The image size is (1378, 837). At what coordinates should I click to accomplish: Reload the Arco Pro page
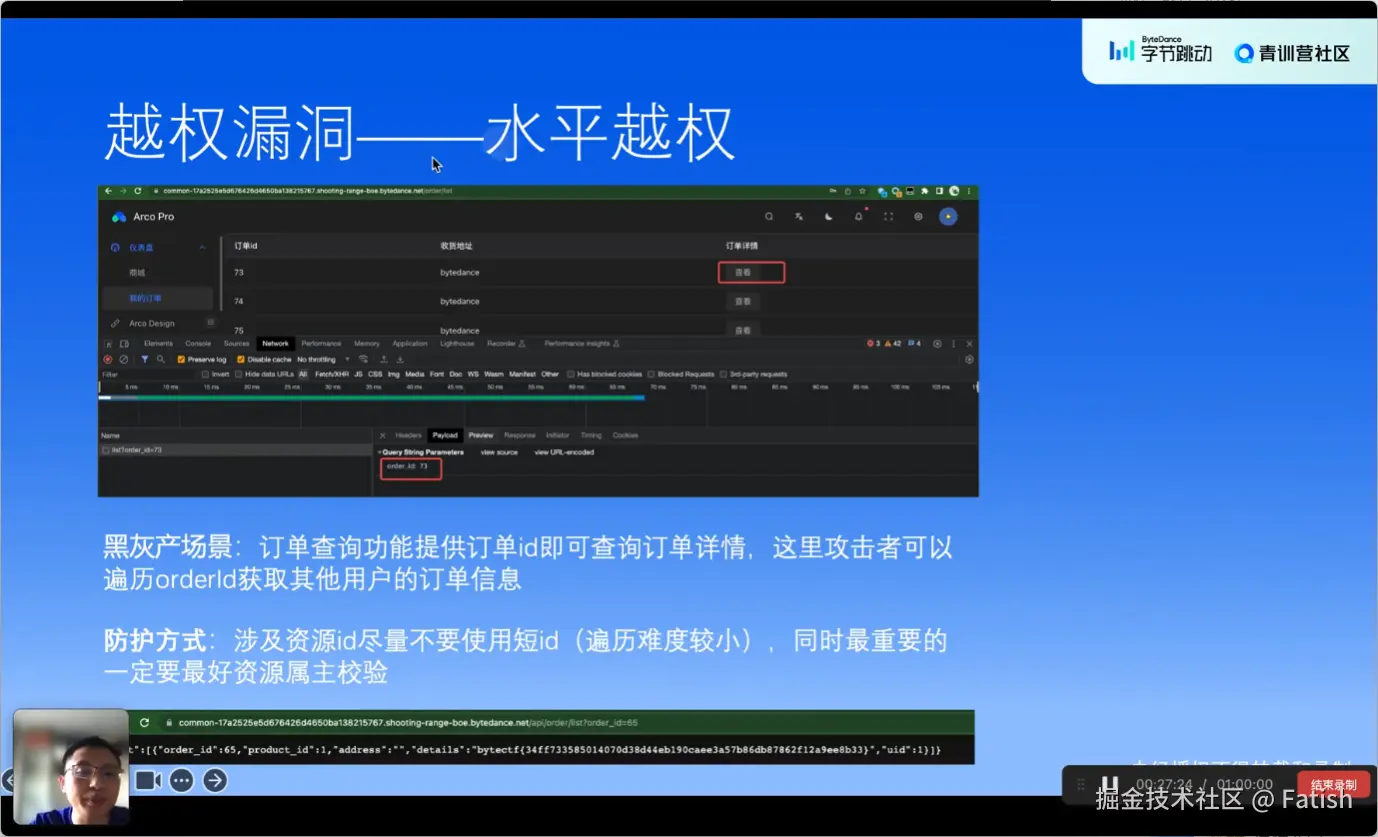pyautogui.click(x=137, y=190)
